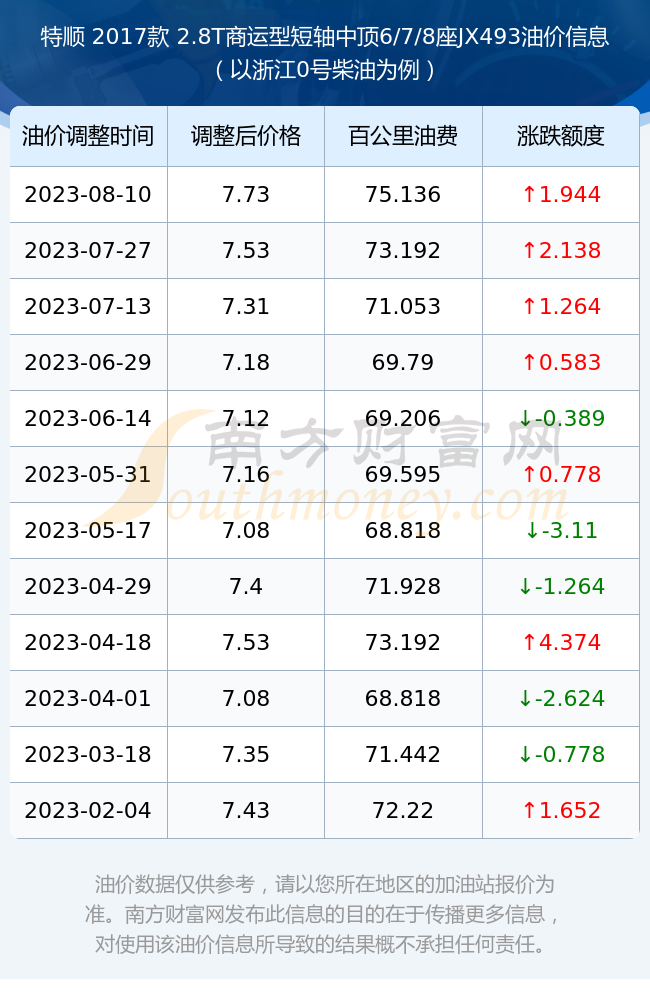Viewport: 650px width, 1000px height.
Task: Select the 2023-08-10 date cell
Action: [x=89, y=195]
